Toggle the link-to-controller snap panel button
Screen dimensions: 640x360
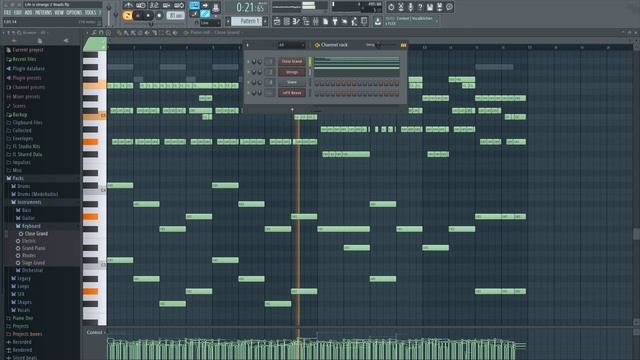click(x=205, y=14)
